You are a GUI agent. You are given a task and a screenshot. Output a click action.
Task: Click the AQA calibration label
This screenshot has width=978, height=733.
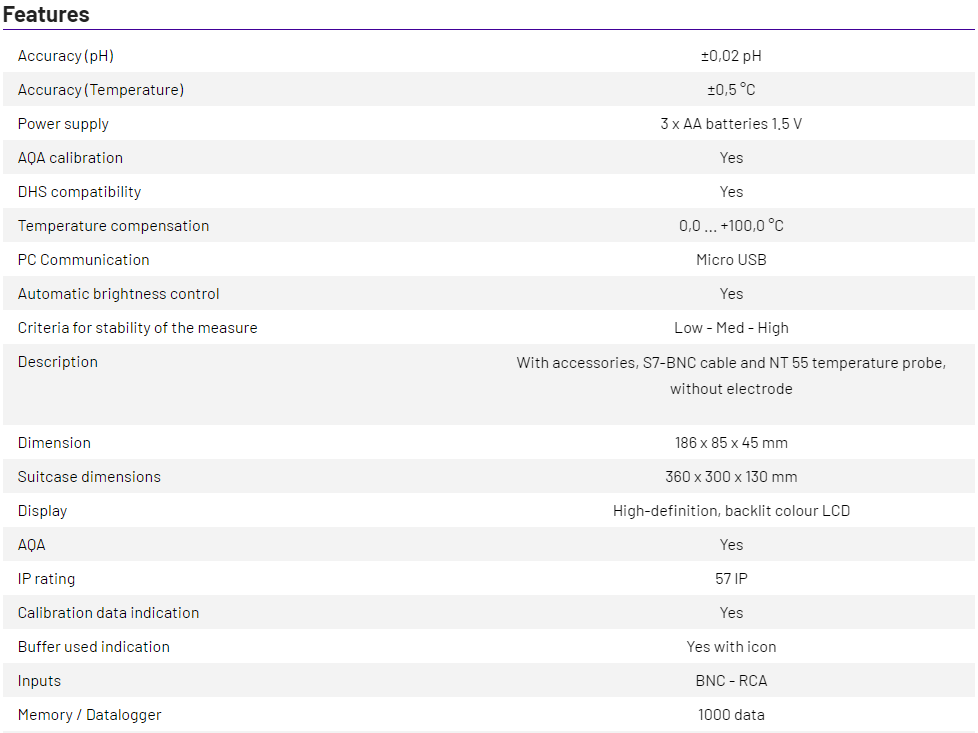[x=70, y=158]
